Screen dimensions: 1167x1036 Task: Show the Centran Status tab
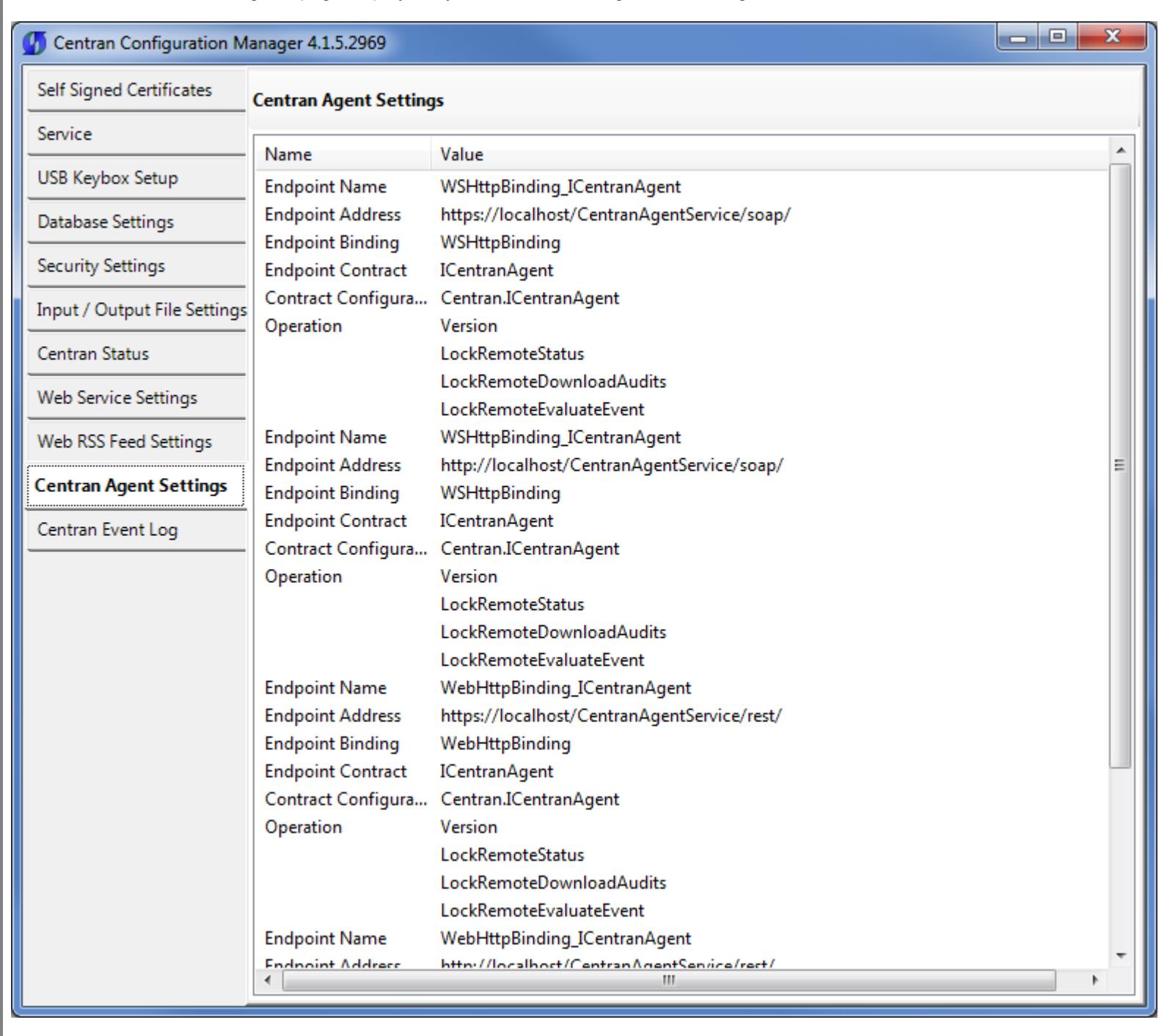[136, 354]
